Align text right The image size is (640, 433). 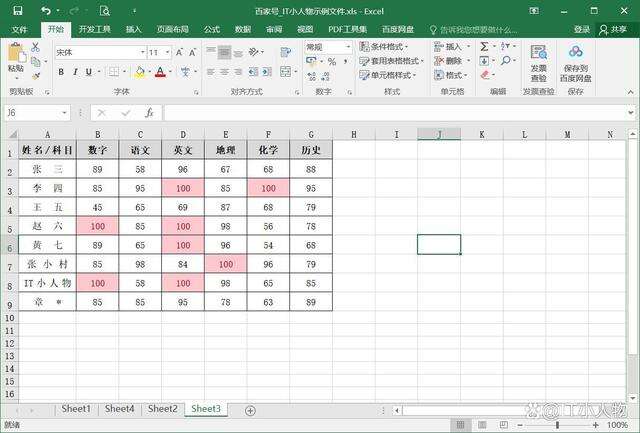(x=238, y=72)
